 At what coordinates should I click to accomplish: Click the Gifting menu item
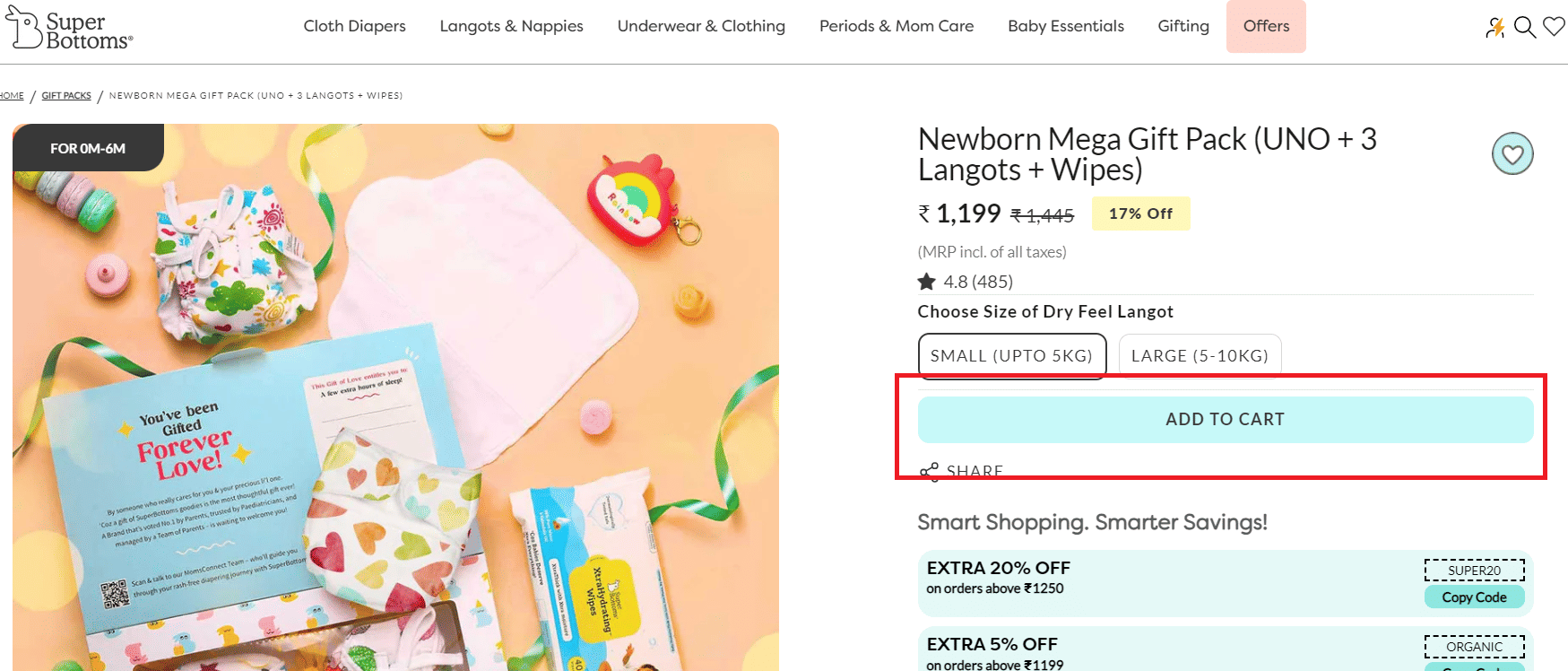click(x=1183, y=26)
